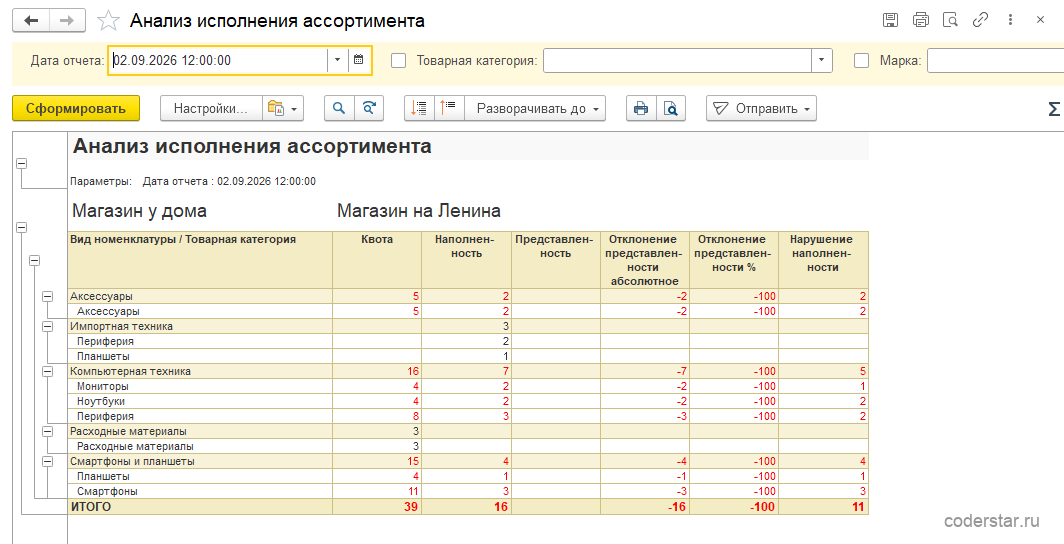1064x544 pixels.
Task: Click into the Дата отчета field
Action: pyautogui.click(x=218, y=60)
